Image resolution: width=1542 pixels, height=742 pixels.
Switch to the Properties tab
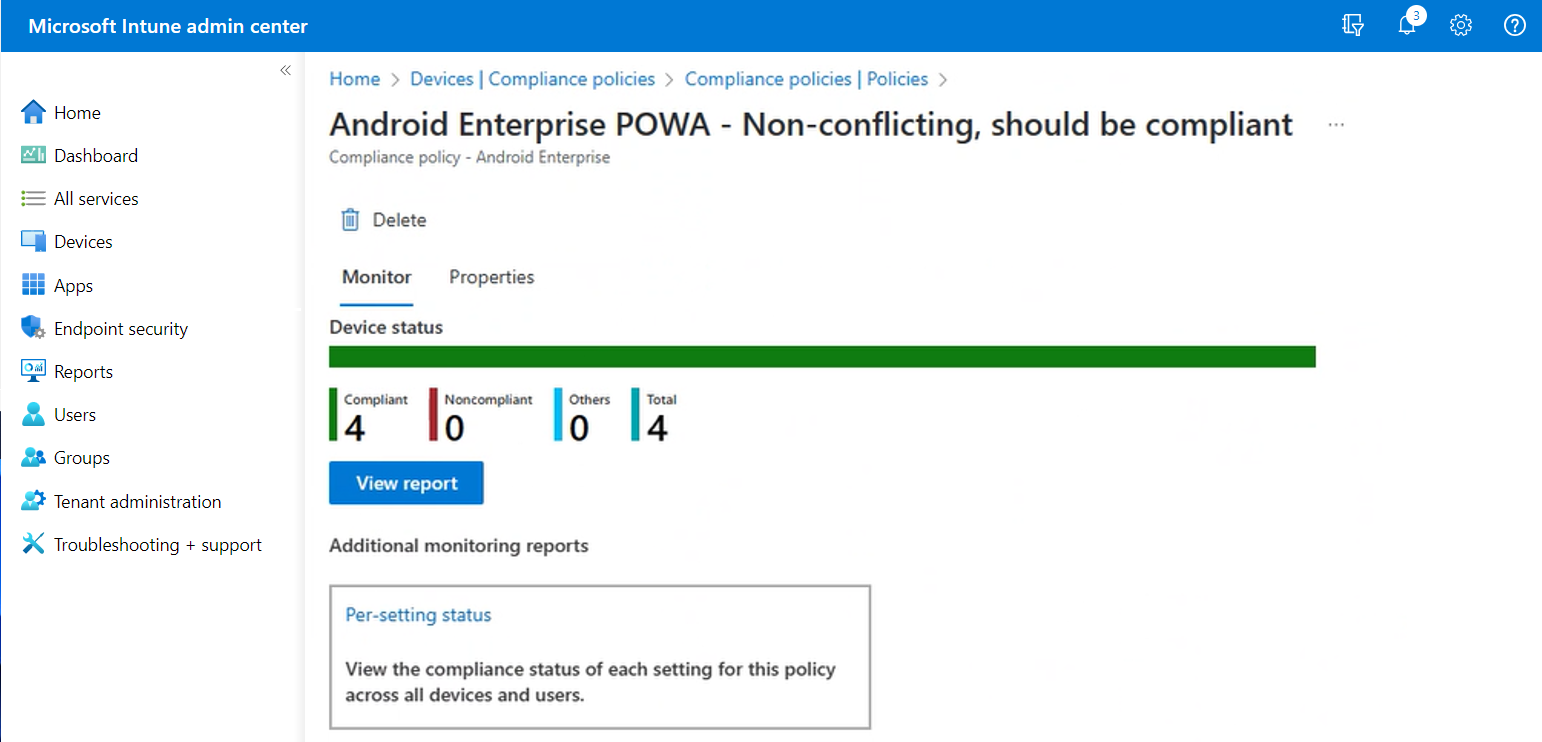click(x=491, y=277)
